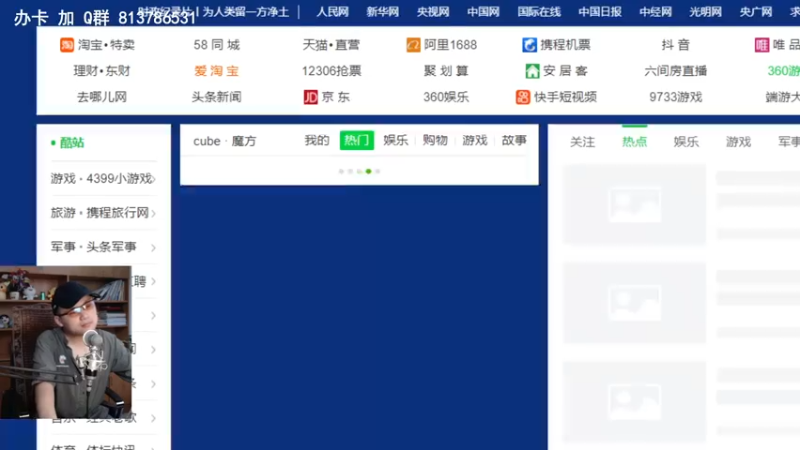Open 央广网 in the top bar
This screenshot has height=450, width=800.
click(756, 12)
